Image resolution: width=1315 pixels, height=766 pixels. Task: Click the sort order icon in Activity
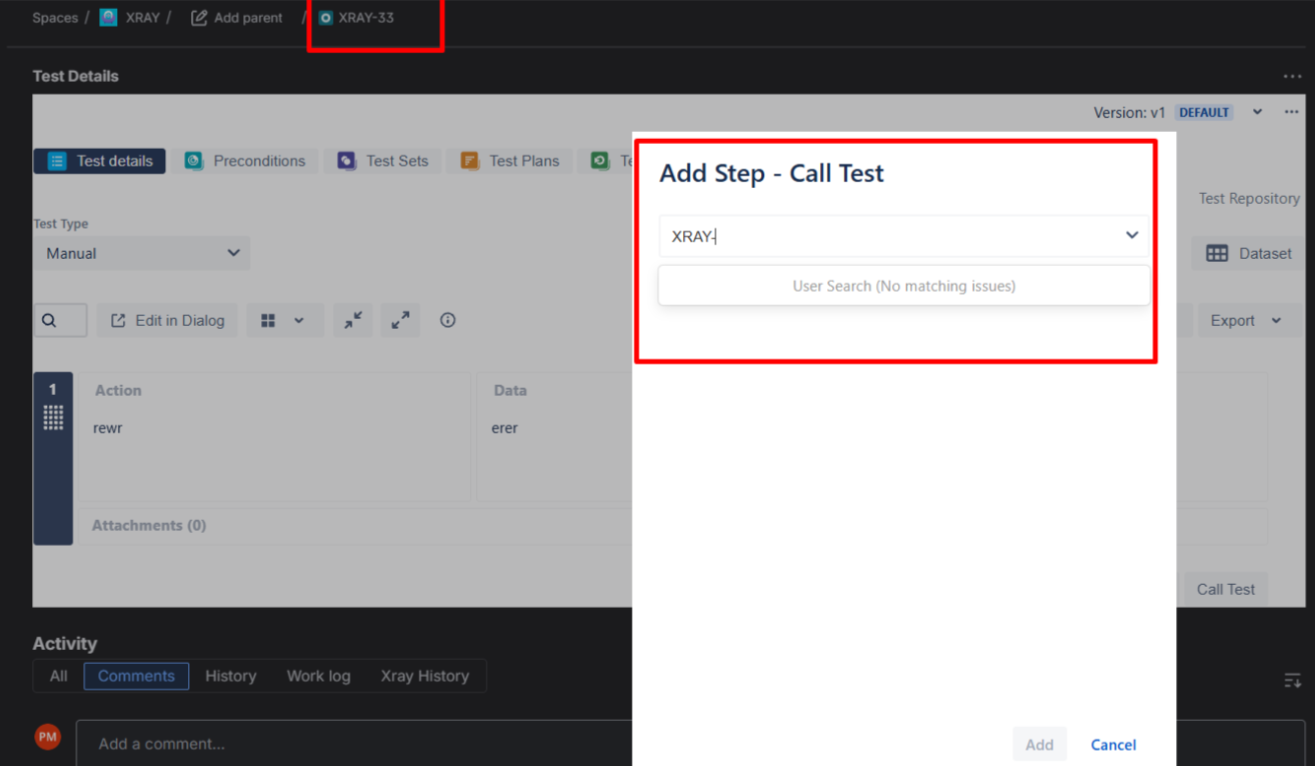tap(1292, 681)
